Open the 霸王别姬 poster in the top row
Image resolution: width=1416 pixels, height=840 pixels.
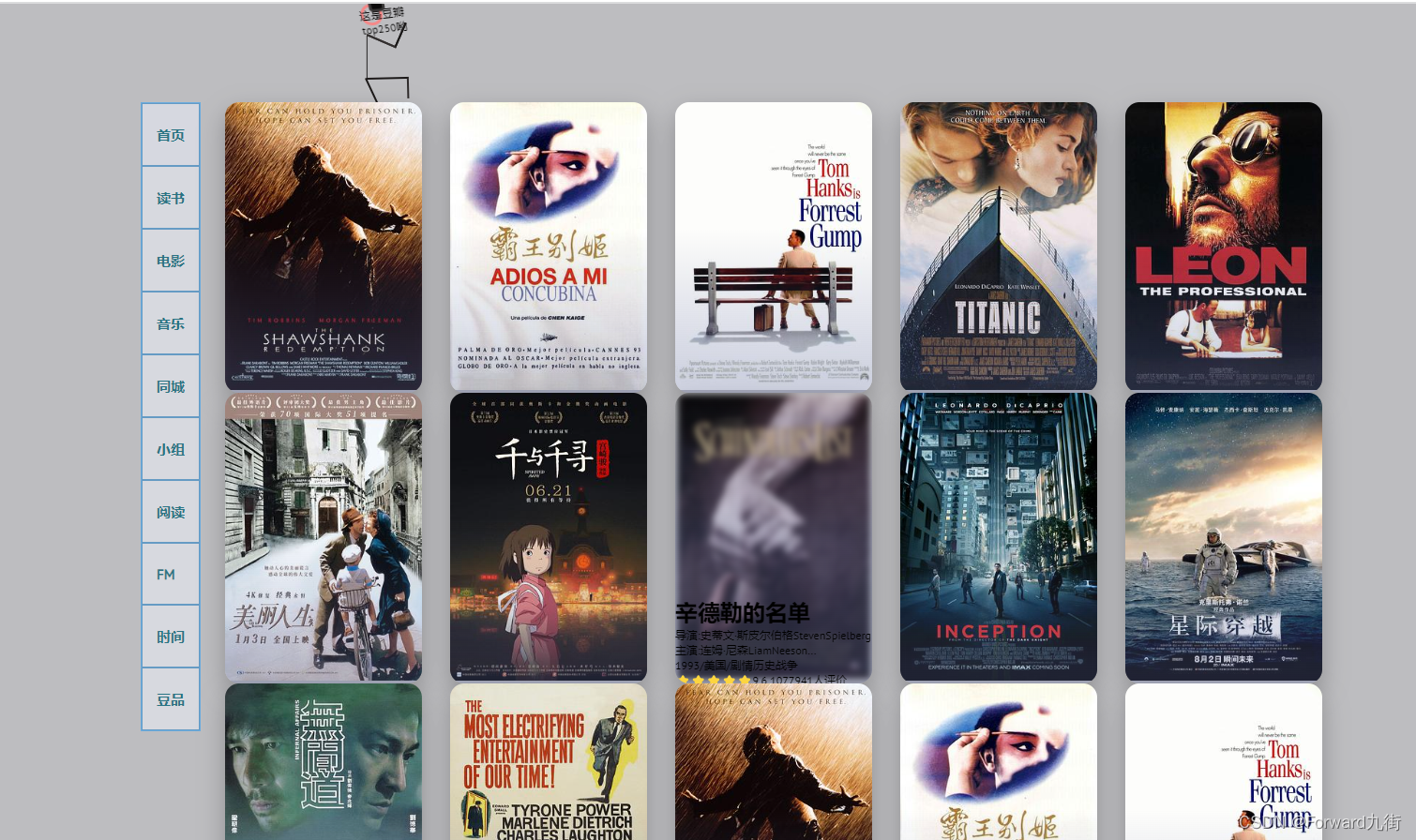pyautogui.click(x=549, y=246)
